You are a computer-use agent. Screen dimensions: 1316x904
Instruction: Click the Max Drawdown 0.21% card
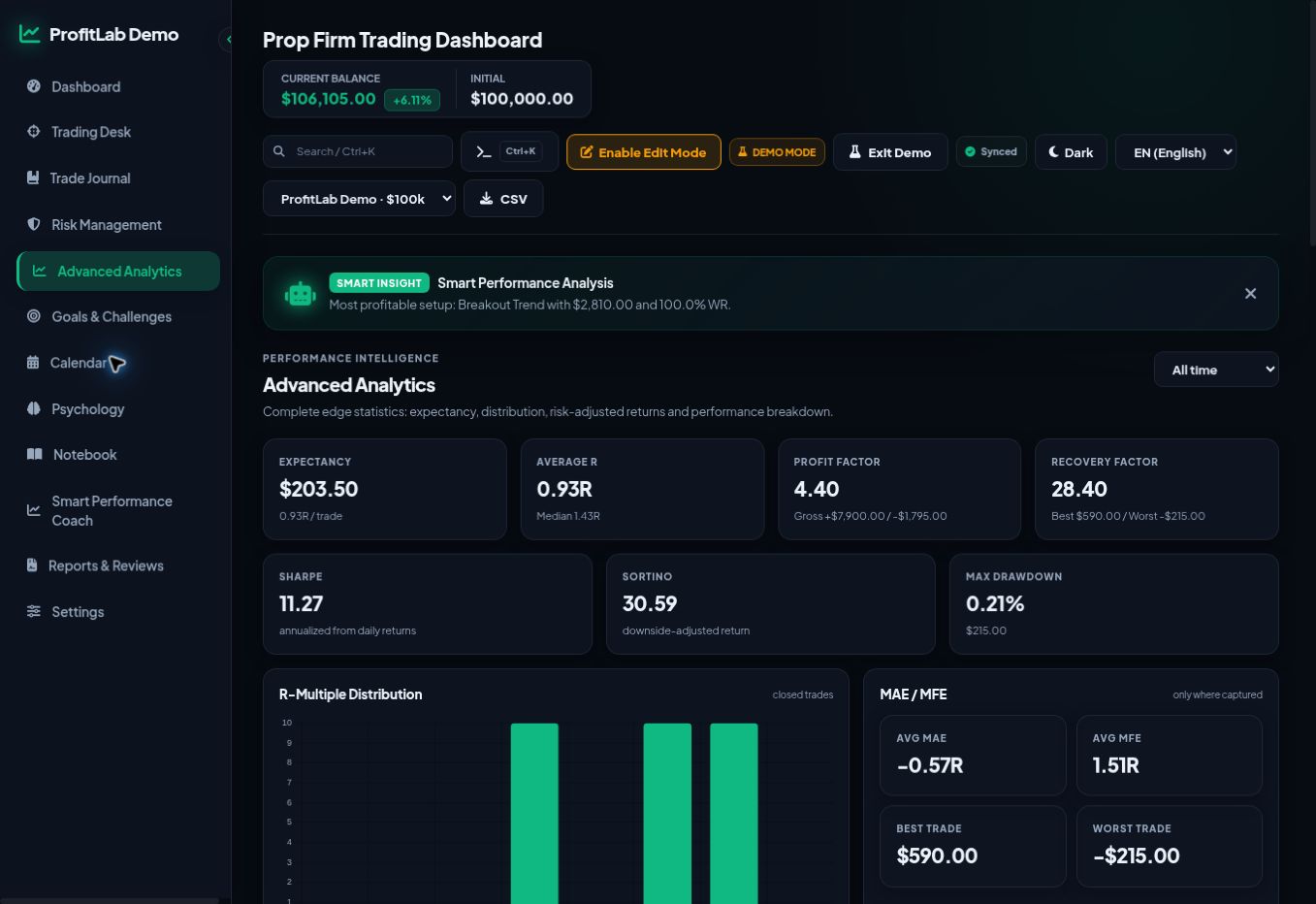[x=1114, y=604]
